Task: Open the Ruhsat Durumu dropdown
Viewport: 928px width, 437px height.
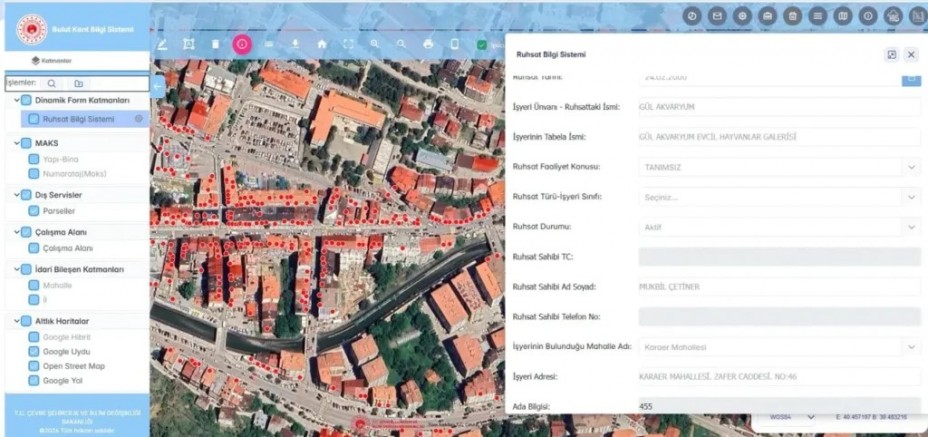Action: [779, 227]
